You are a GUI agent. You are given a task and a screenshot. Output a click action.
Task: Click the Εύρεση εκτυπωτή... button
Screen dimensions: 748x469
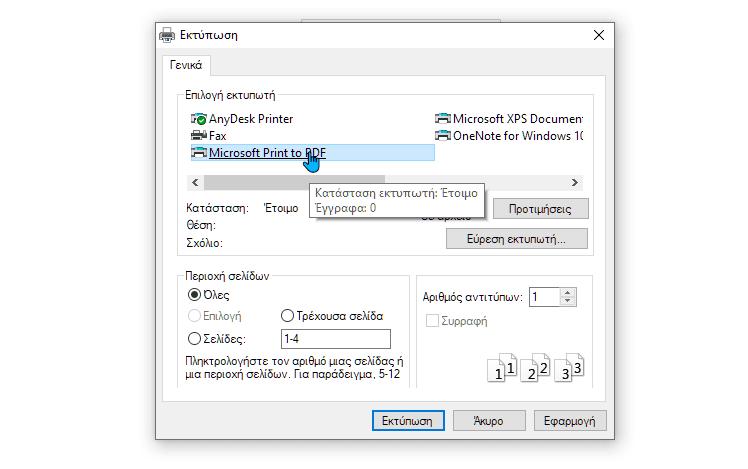(x=517, y=239)
